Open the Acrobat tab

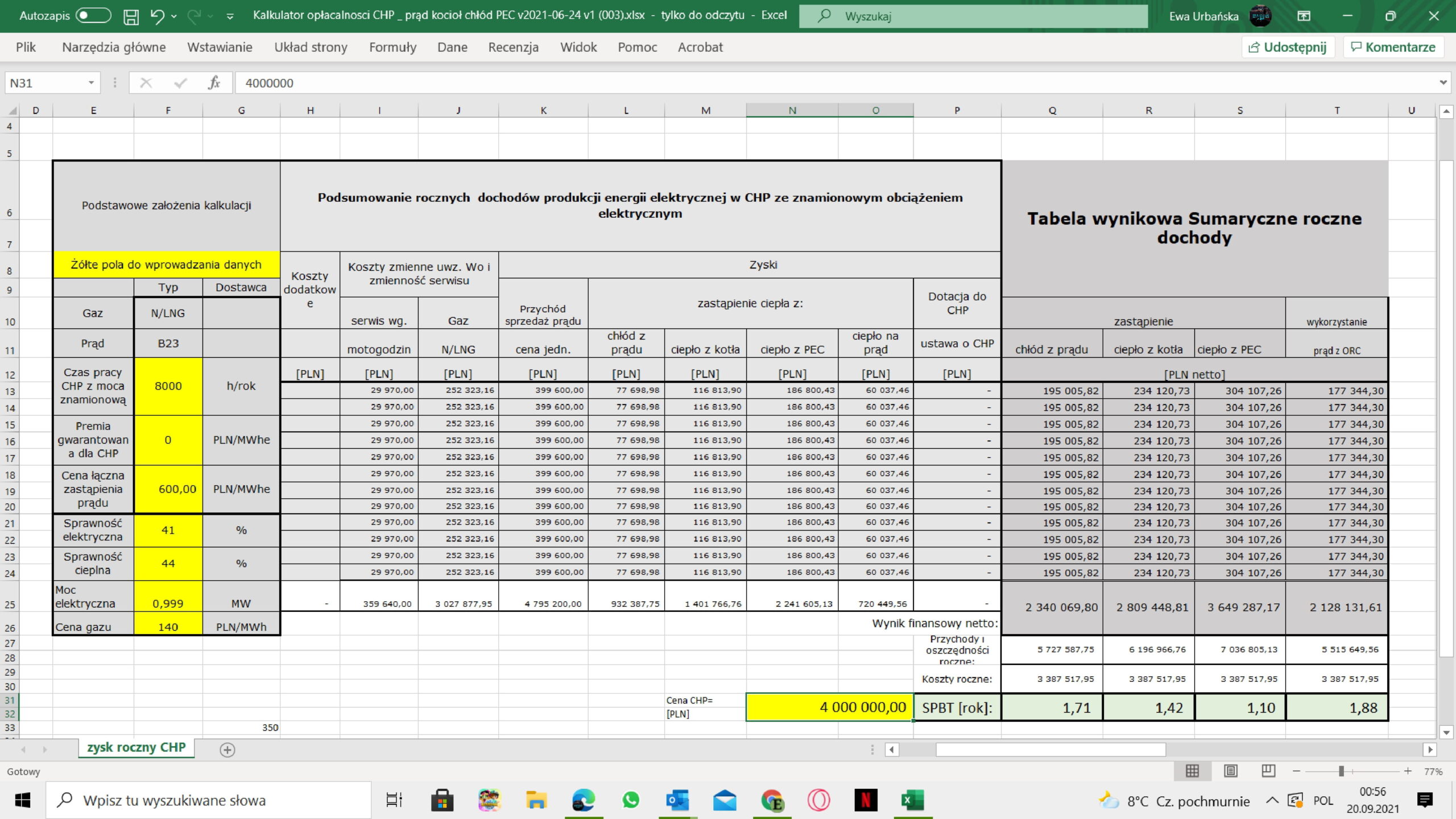click(700, 47)
